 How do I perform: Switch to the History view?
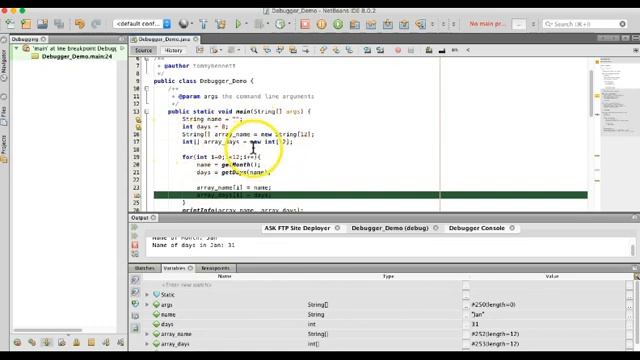(x=173, y=50)
